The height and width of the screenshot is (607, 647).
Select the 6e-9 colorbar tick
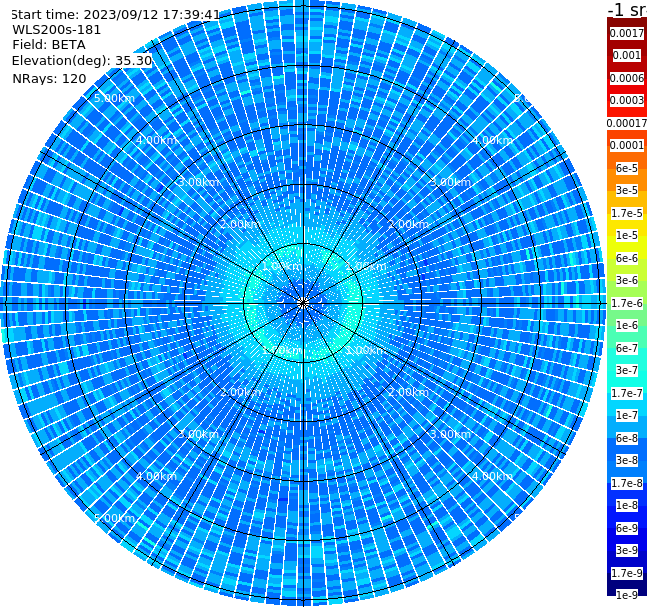click(627, 528)
